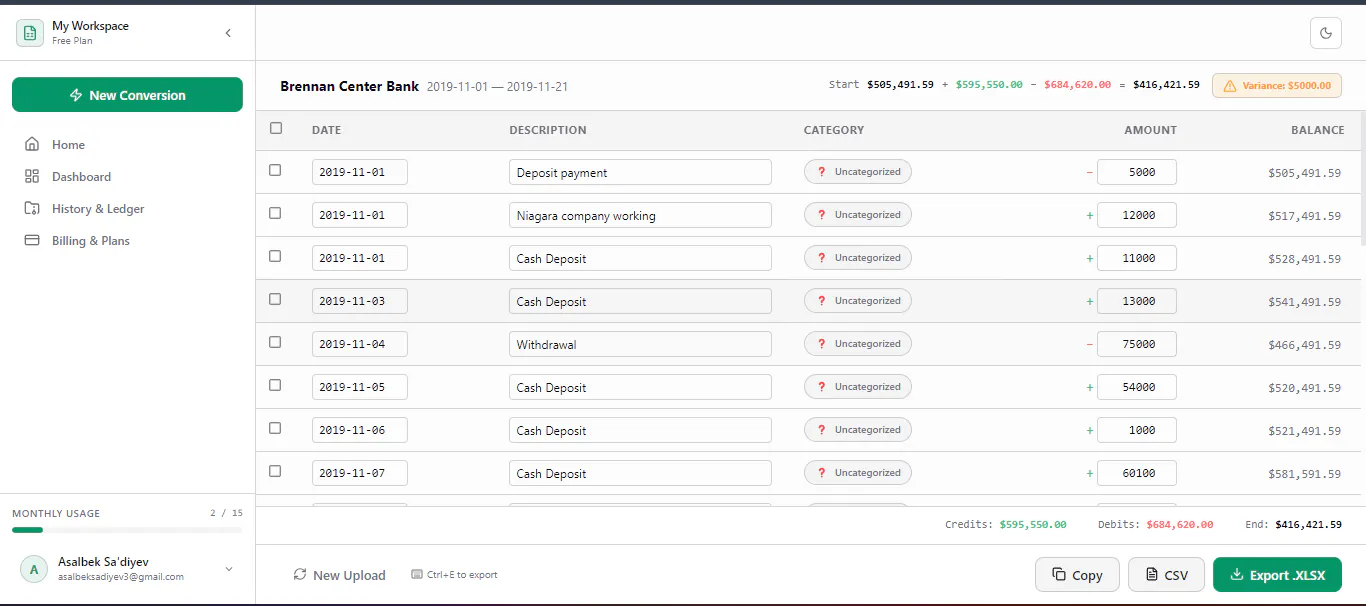Open Uncategorized dropdown for 2019-11-05 row
This screenshot has height=606, width=1366.
click(858, 387)
